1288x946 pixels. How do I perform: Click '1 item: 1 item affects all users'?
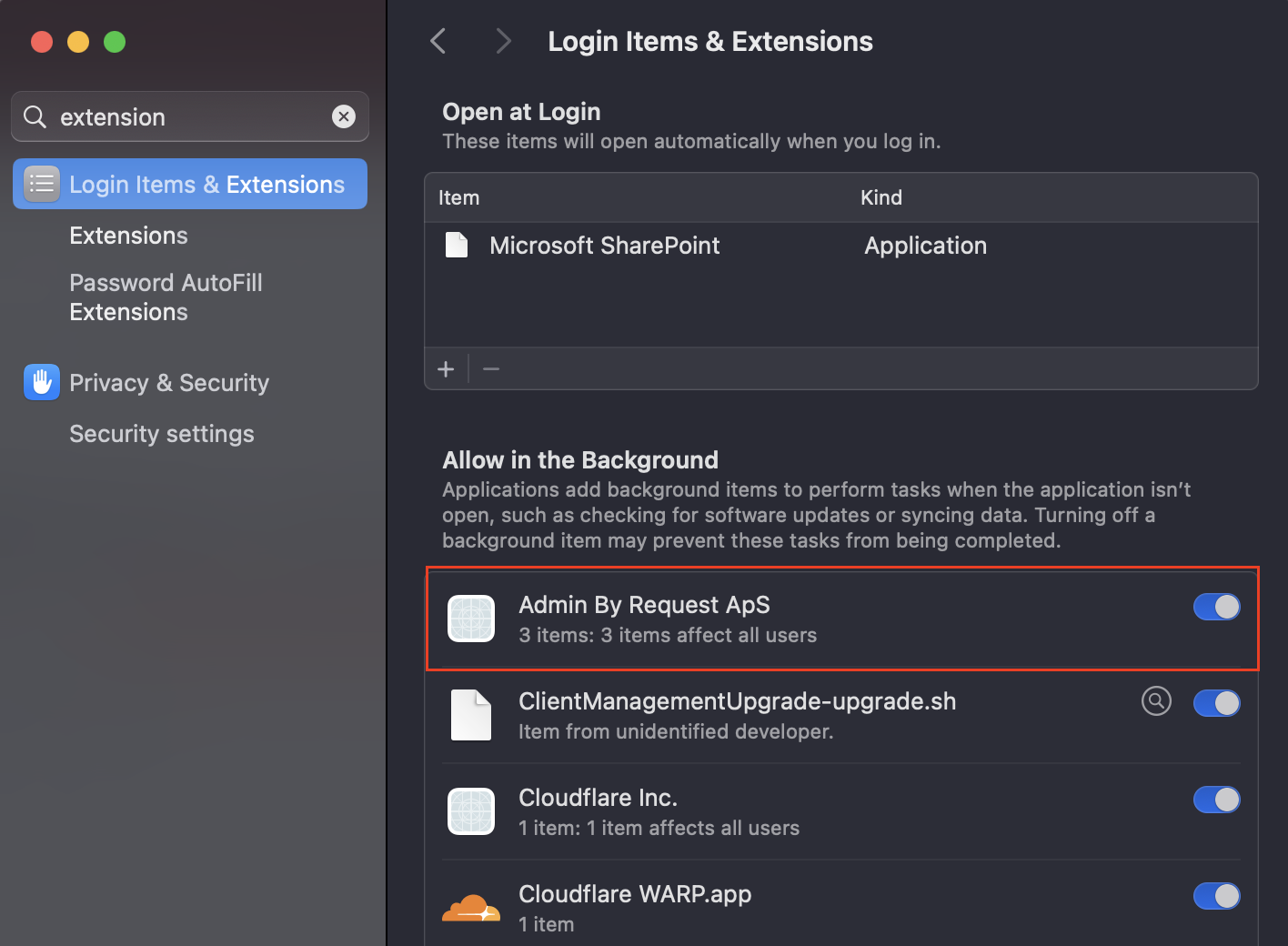[659, 828]
